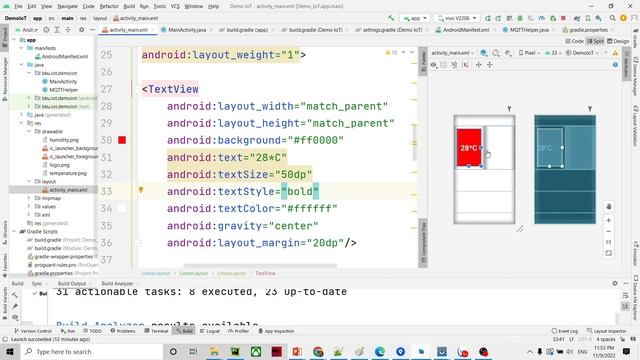This screenshot has width=640, height=360.
Task: Open the Layout Inspector button
Action: click(607, 331)
